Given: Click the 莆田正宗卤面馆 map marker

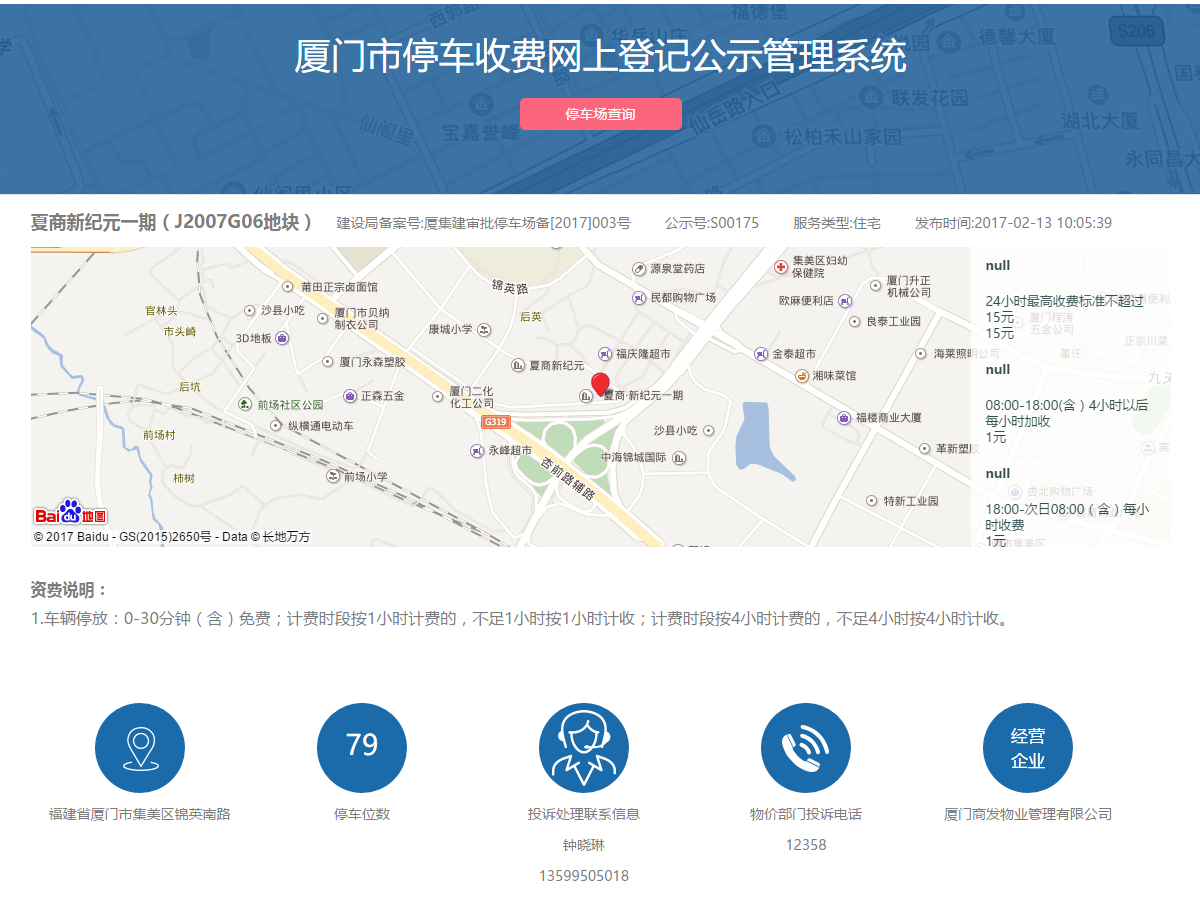Looking at the screenshot, I should click(290, 287).
